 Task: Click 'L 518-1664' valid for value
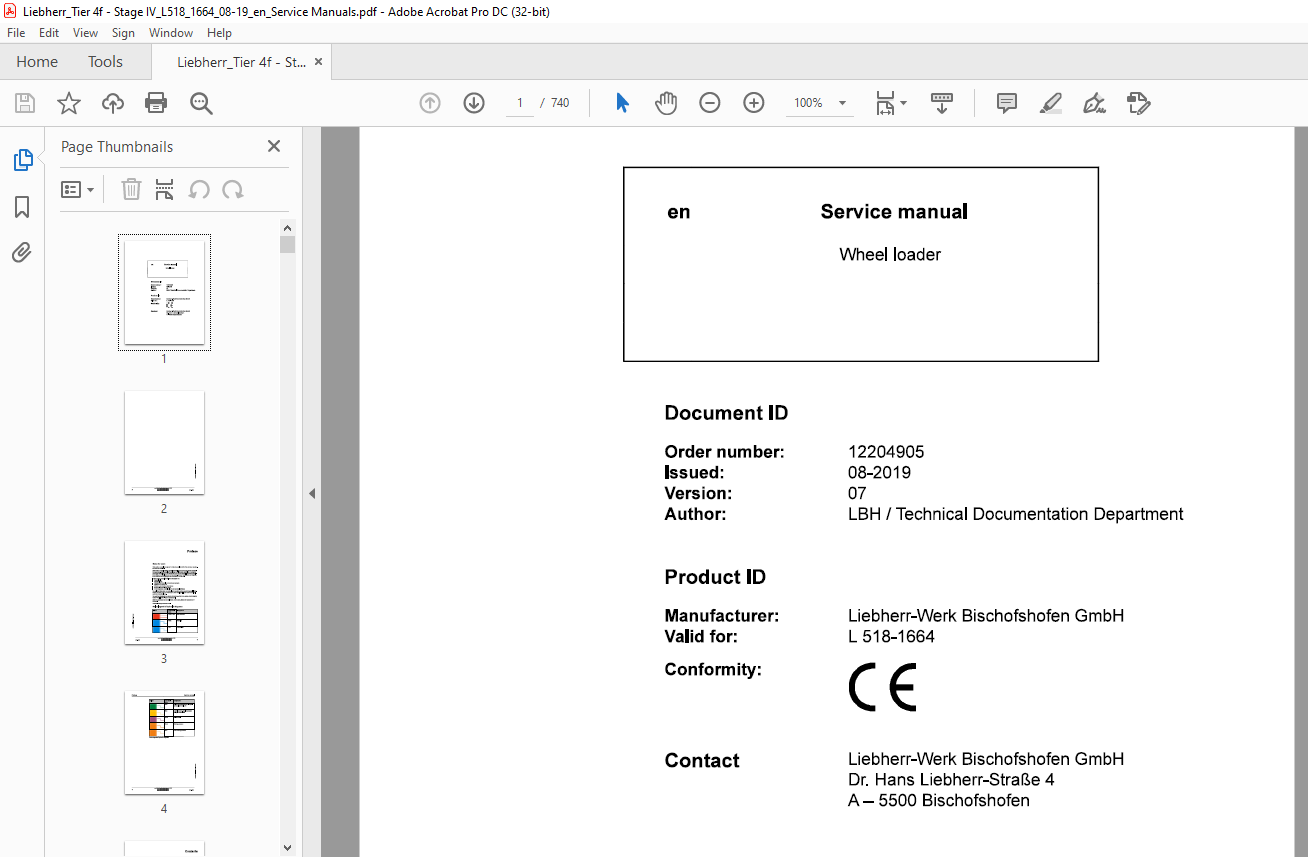(x=891, y=636)
